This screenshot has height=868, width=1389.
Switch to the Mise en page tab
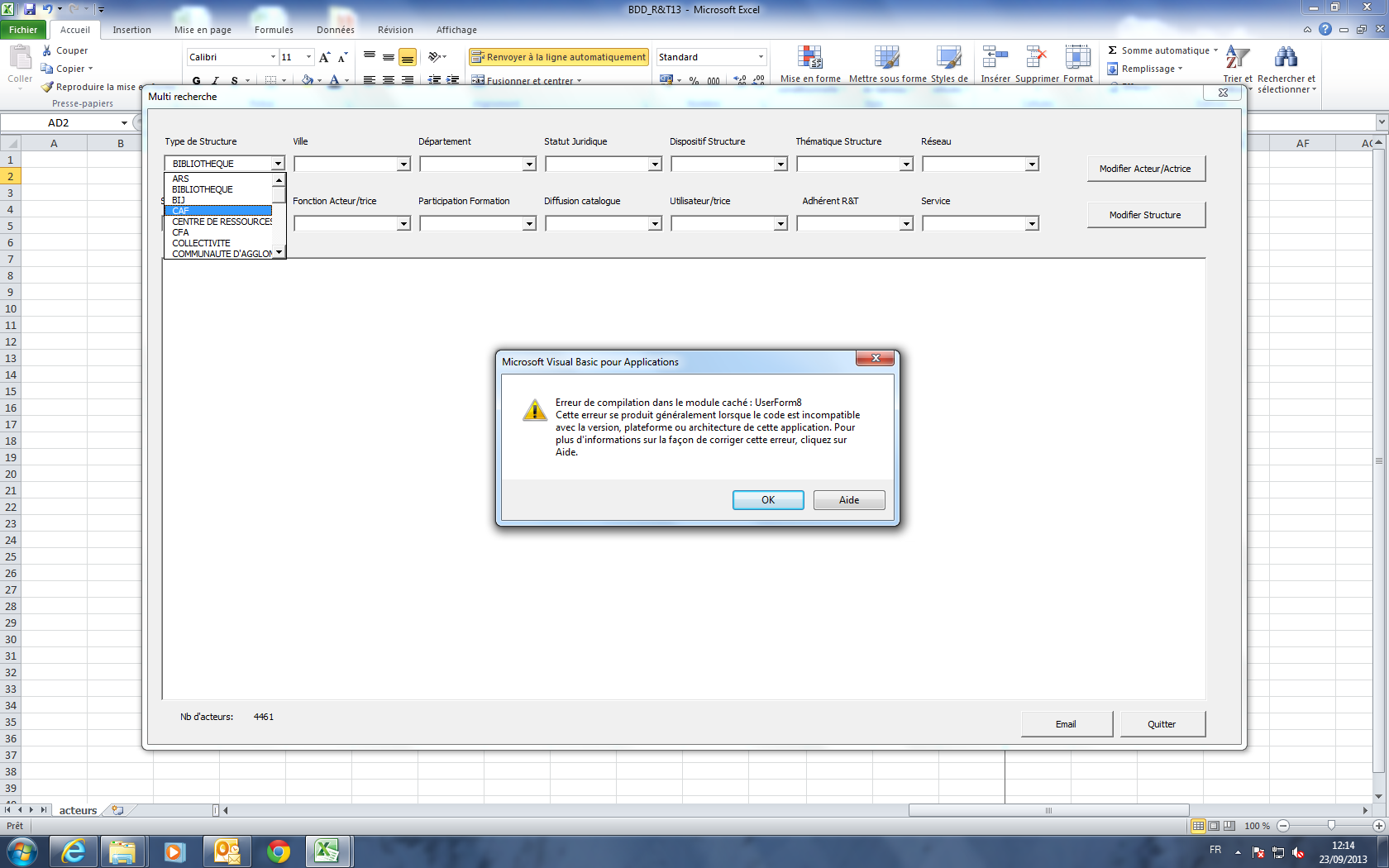pos(203,30)
